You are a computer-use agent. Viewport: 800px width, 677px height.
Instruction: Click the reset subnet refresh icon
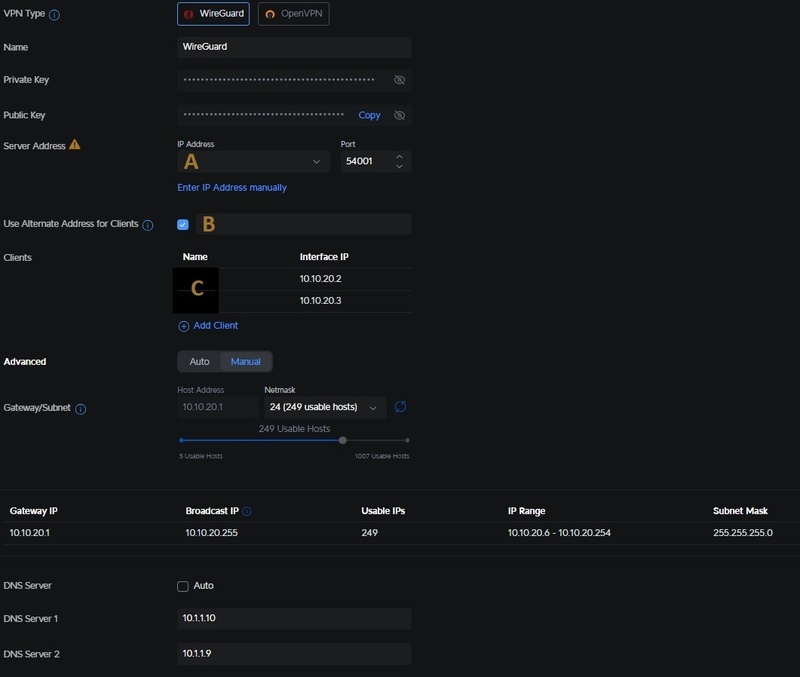[401, 407]
